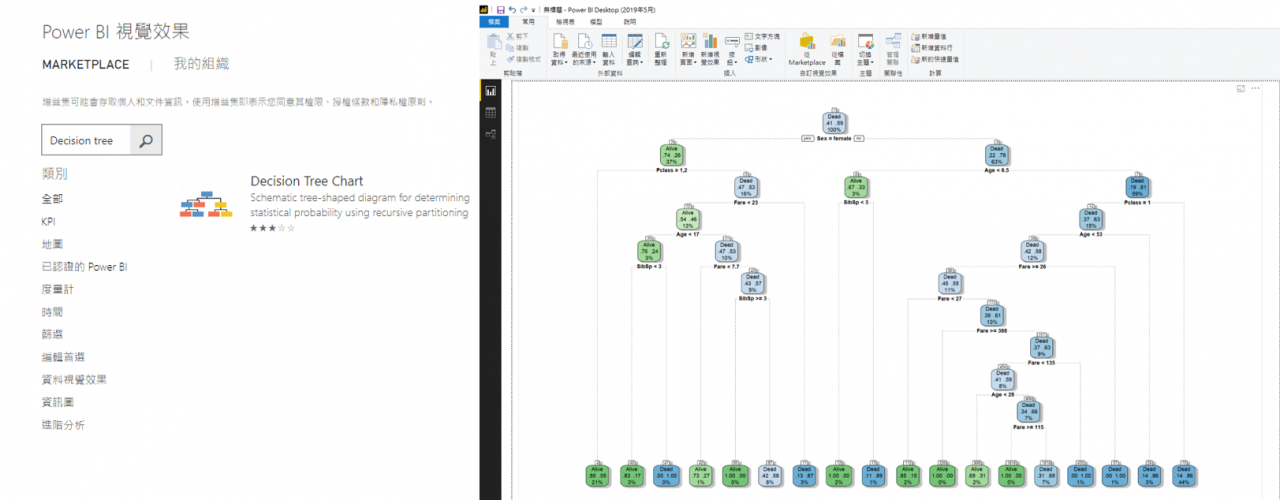Click the 複製 copy icon

coord(510,48)
